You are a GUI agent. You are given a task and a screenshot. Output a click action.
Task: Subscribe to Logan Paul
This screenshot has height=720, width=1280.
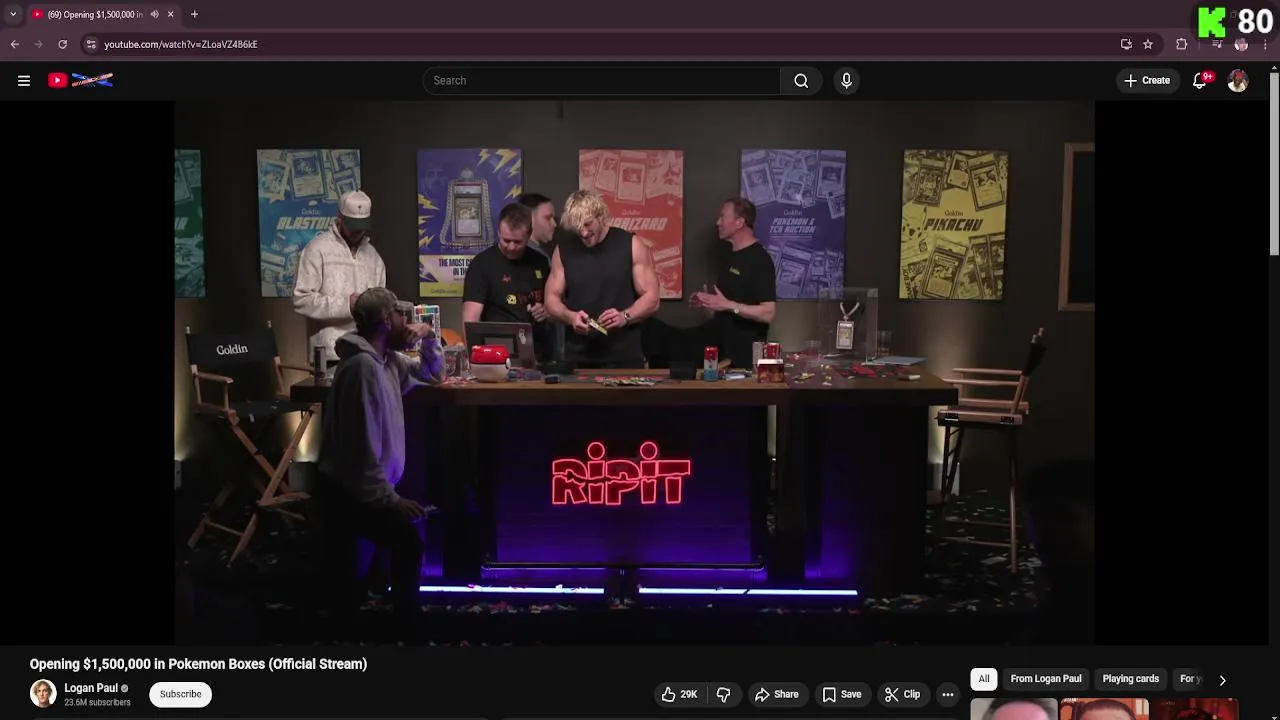180,694
